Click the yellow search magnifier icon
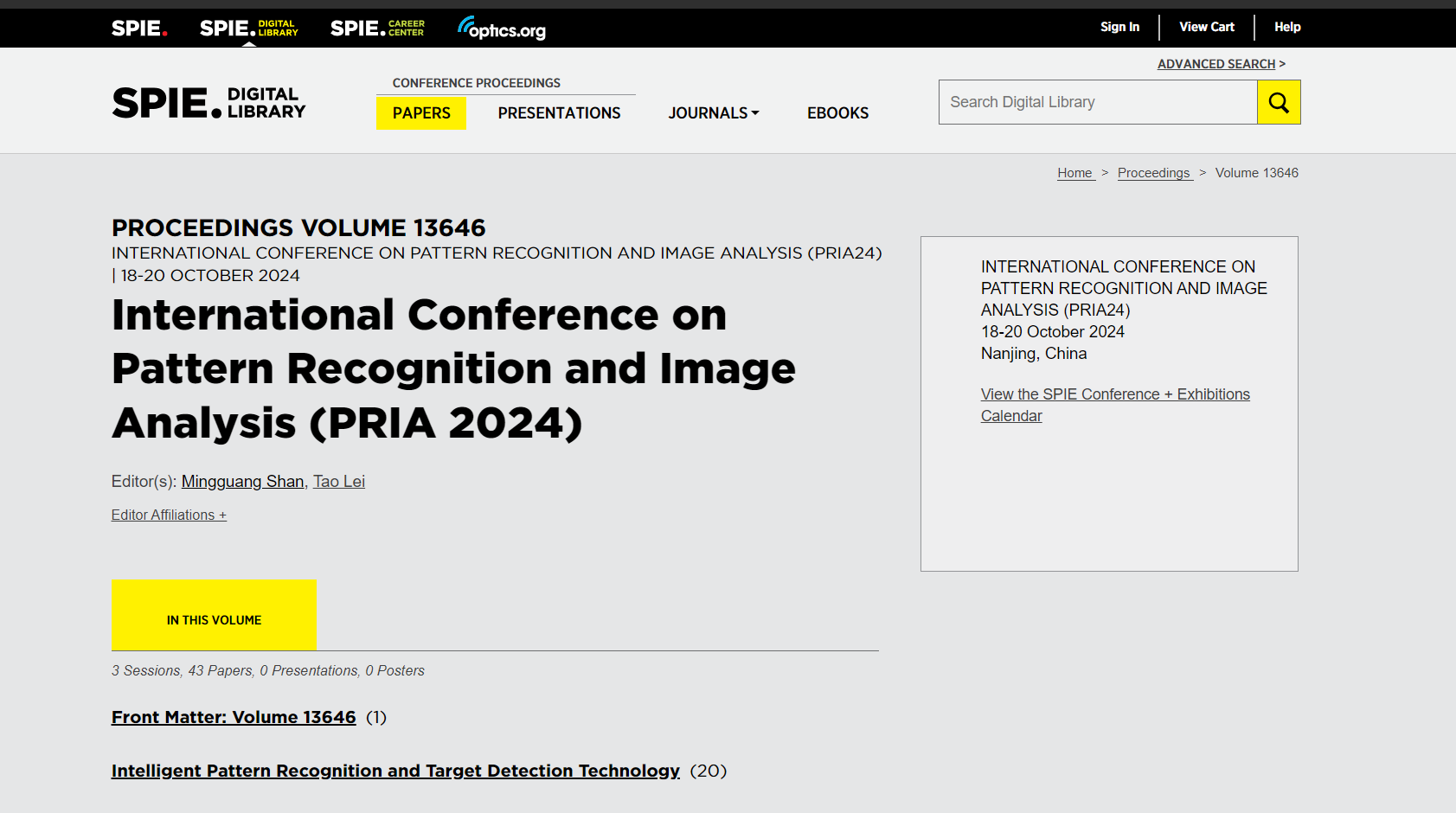1456x813 pixels. (1279, 102)
